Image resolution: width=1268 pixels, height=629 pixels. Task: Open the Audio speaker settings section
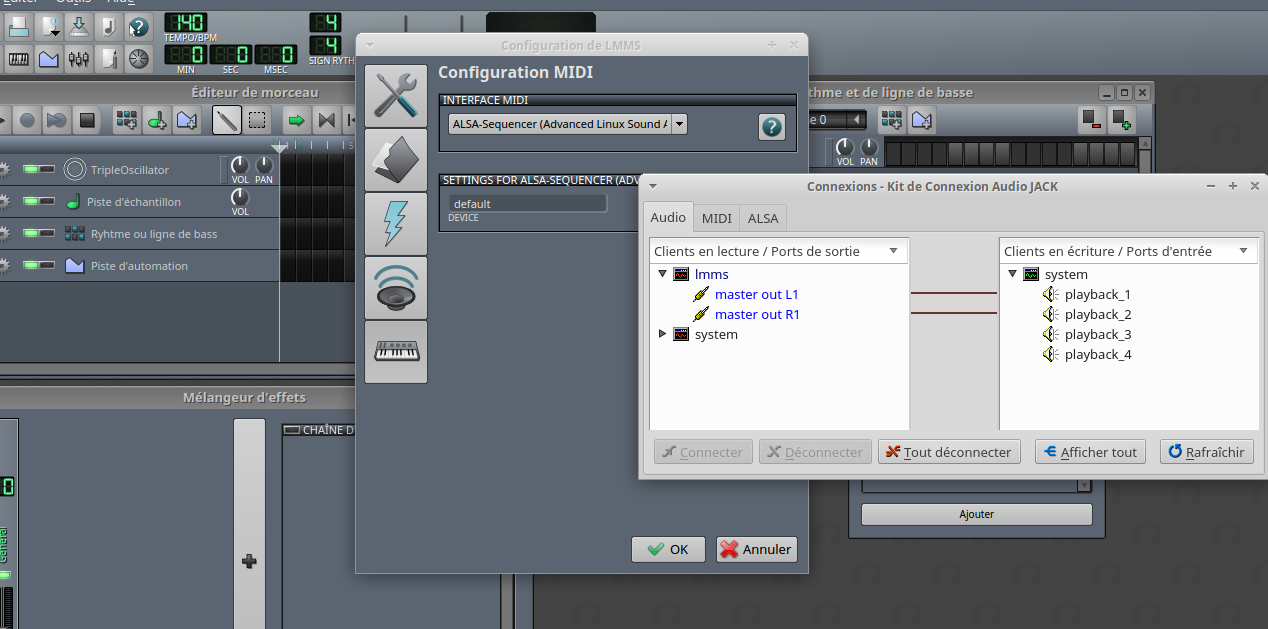[396, 288]
